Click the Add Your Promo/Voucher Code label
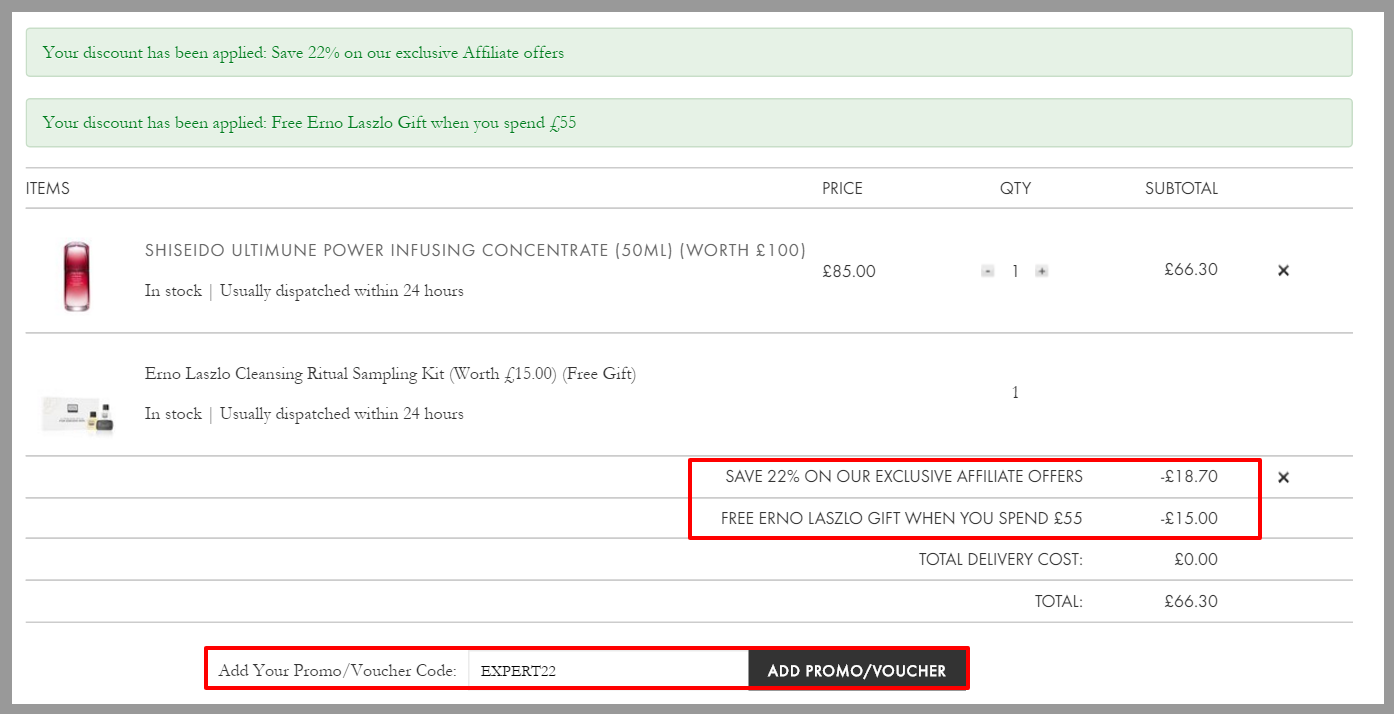Image resolution: width=1394 pixels, height=714 pixels. (337, 671)
